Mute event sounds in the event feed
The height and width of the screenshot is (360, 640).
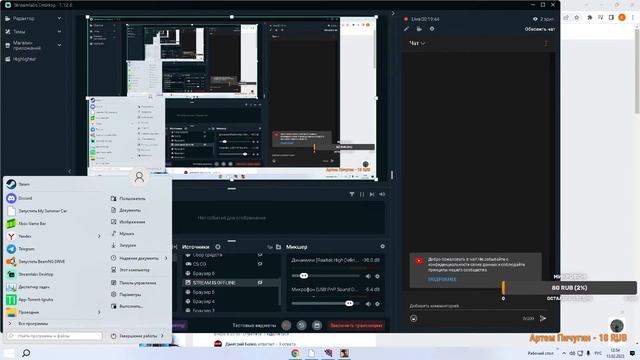pos(382,195)
